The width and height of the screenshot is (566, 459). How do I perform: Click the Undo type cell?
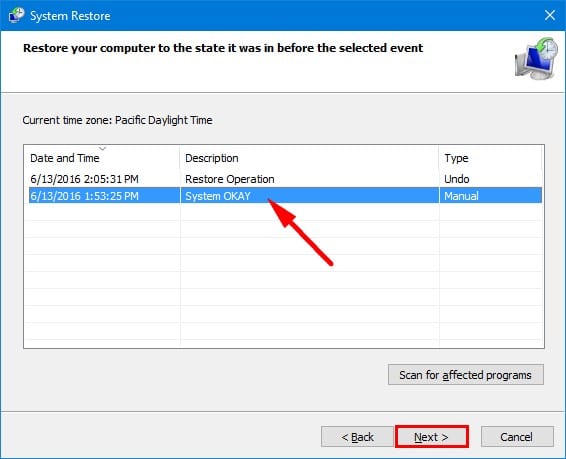coord(457,179)
